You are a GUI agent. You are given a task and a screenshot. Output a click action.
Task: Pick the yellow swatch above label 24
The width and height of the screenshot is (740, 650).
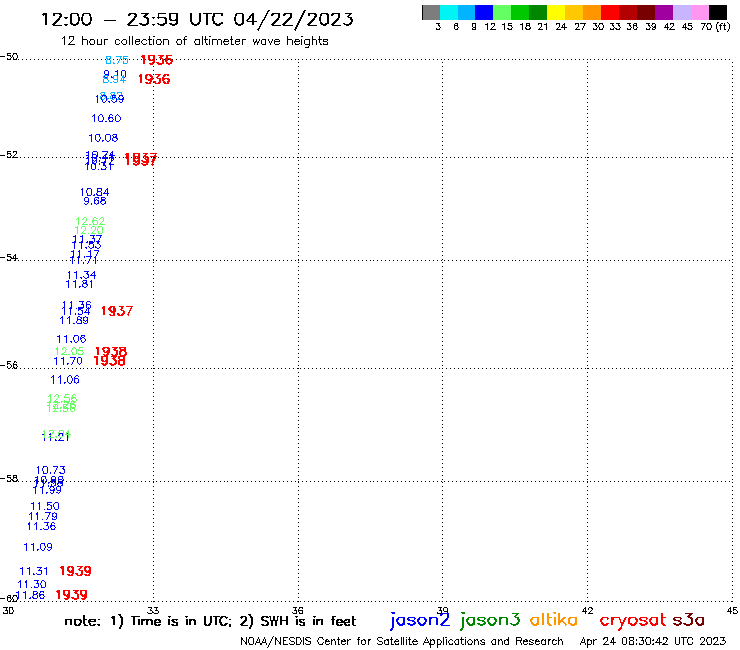coord(556,12)
